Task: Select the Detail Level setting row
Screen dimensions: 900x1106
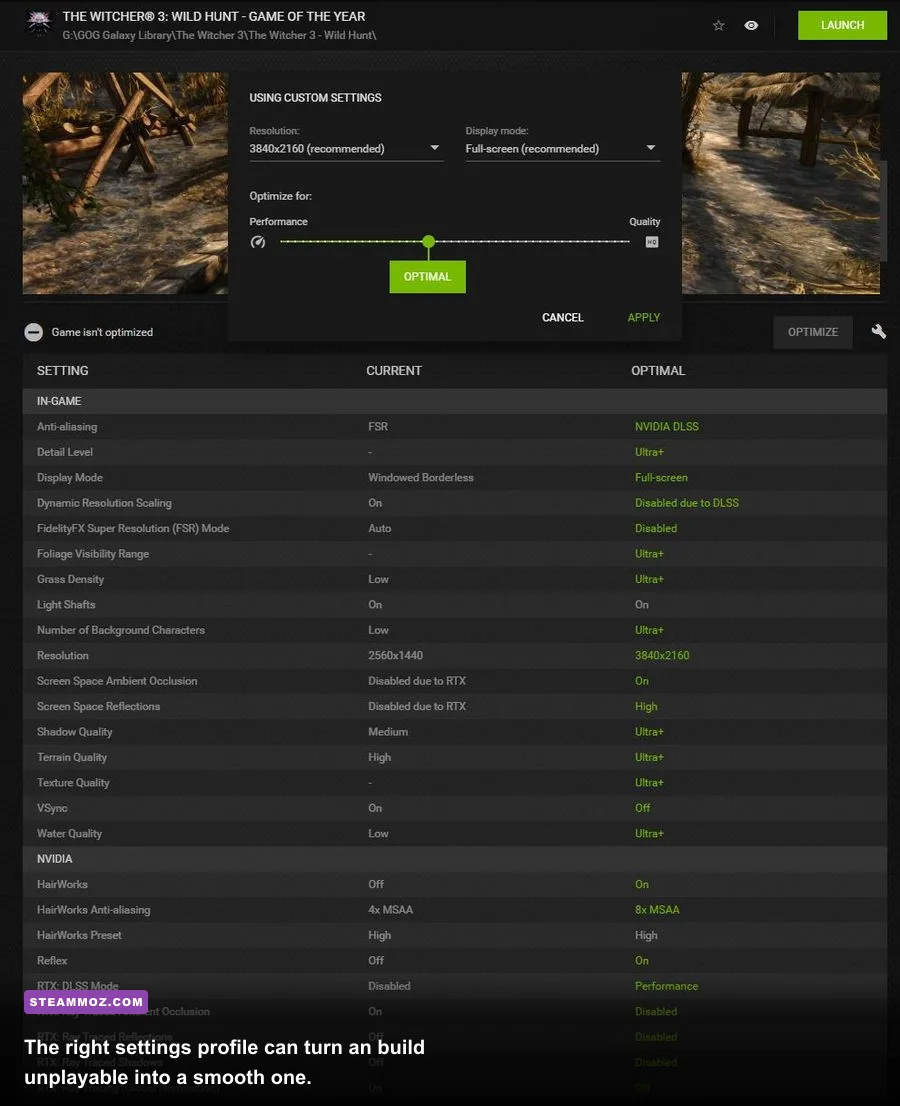Action: 455,451
